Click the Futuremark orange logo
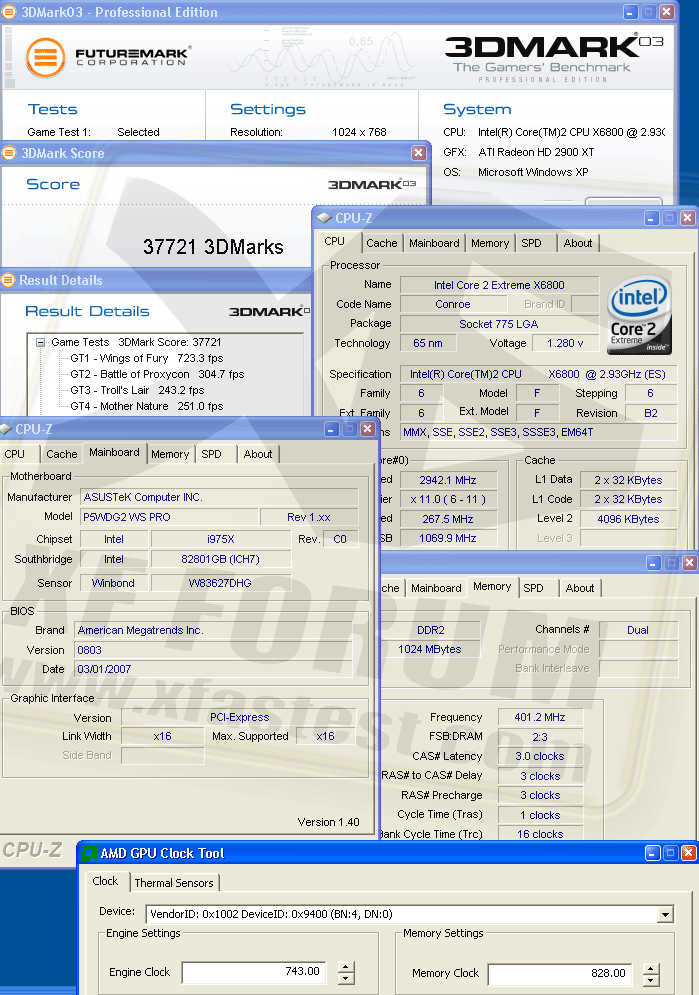Screen dimensions: 699x995 tap(45, 58)
